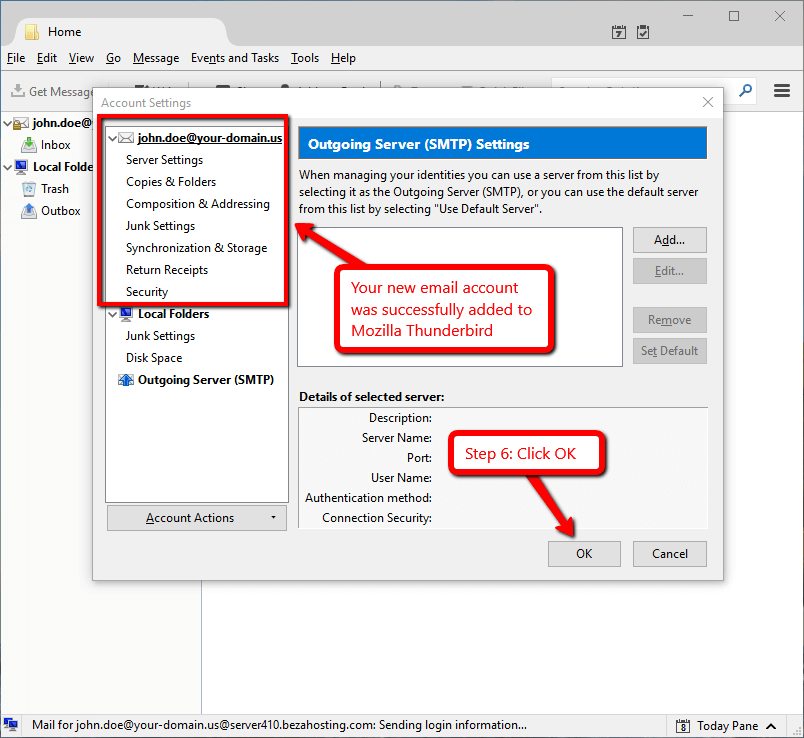Open the Go menu
The height and width of the screenshot is (738, 804).
113,58
